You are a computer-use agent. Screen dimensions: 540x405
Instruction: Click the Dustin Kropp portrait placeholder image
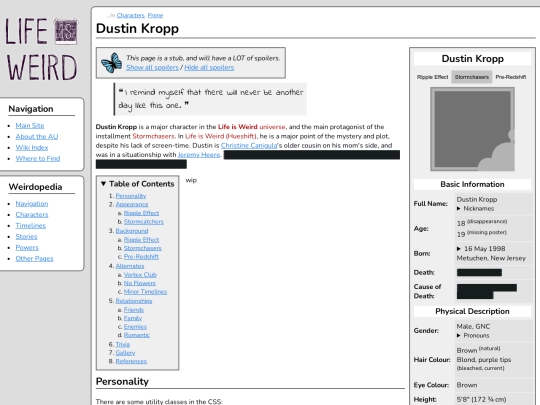pos(472,129)
